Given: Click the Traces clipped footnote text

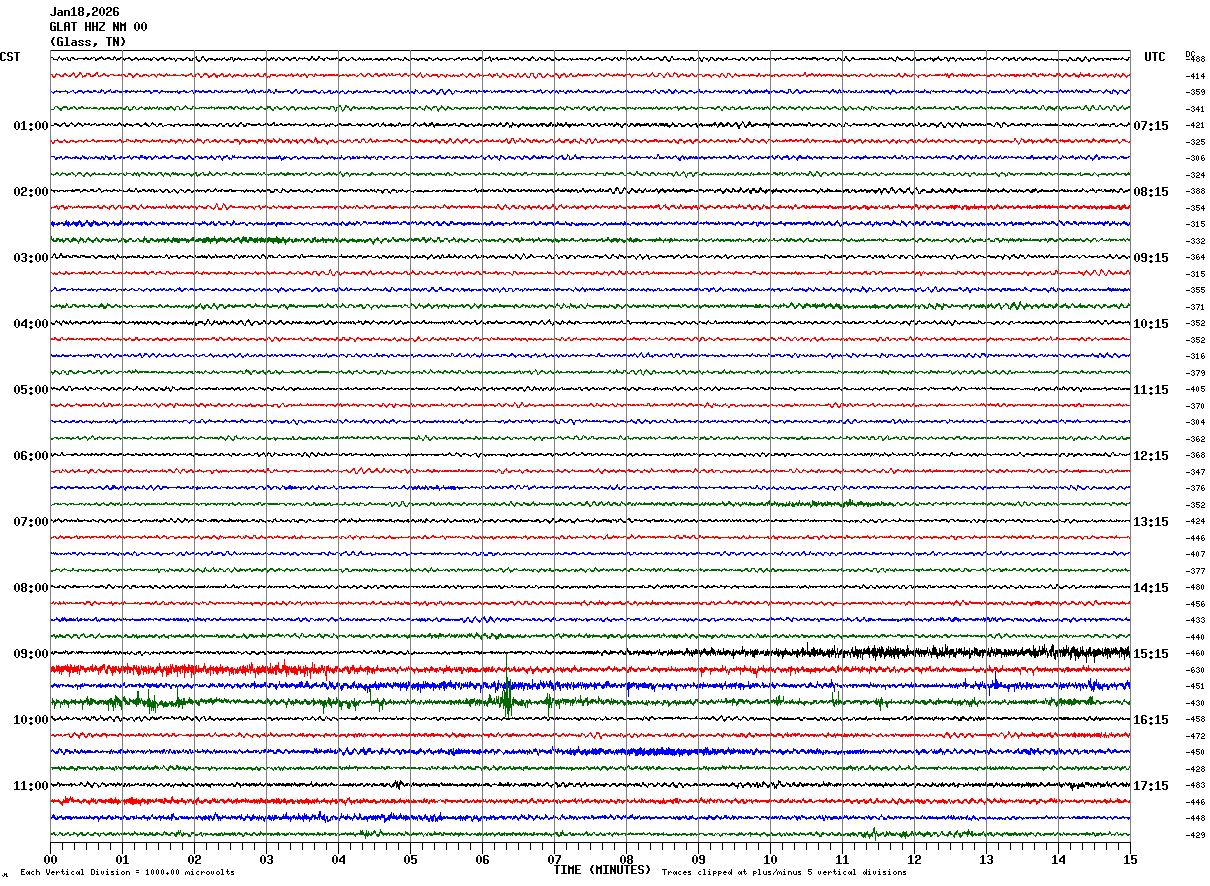Looking at the screenshot, I should tap(784, 872).
